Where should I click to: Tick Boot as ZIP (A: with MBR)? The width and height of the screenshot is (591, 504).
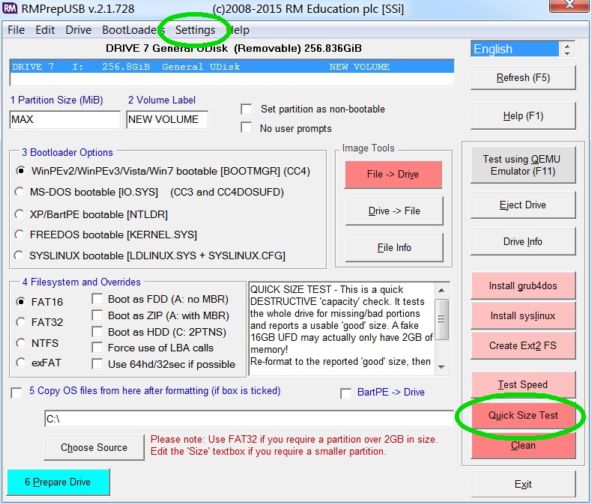pos(97,315)
